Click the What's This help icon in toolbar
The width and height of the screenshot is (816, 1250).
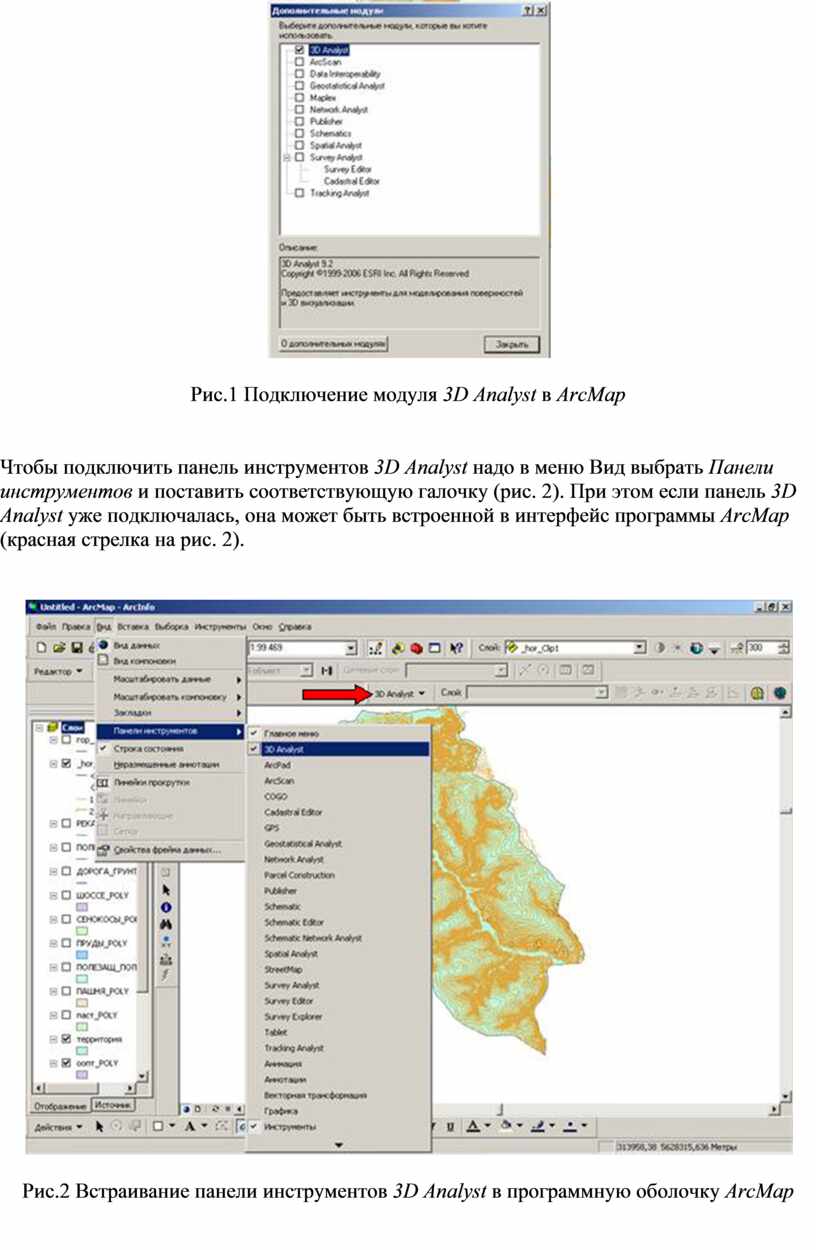point(456,648)
